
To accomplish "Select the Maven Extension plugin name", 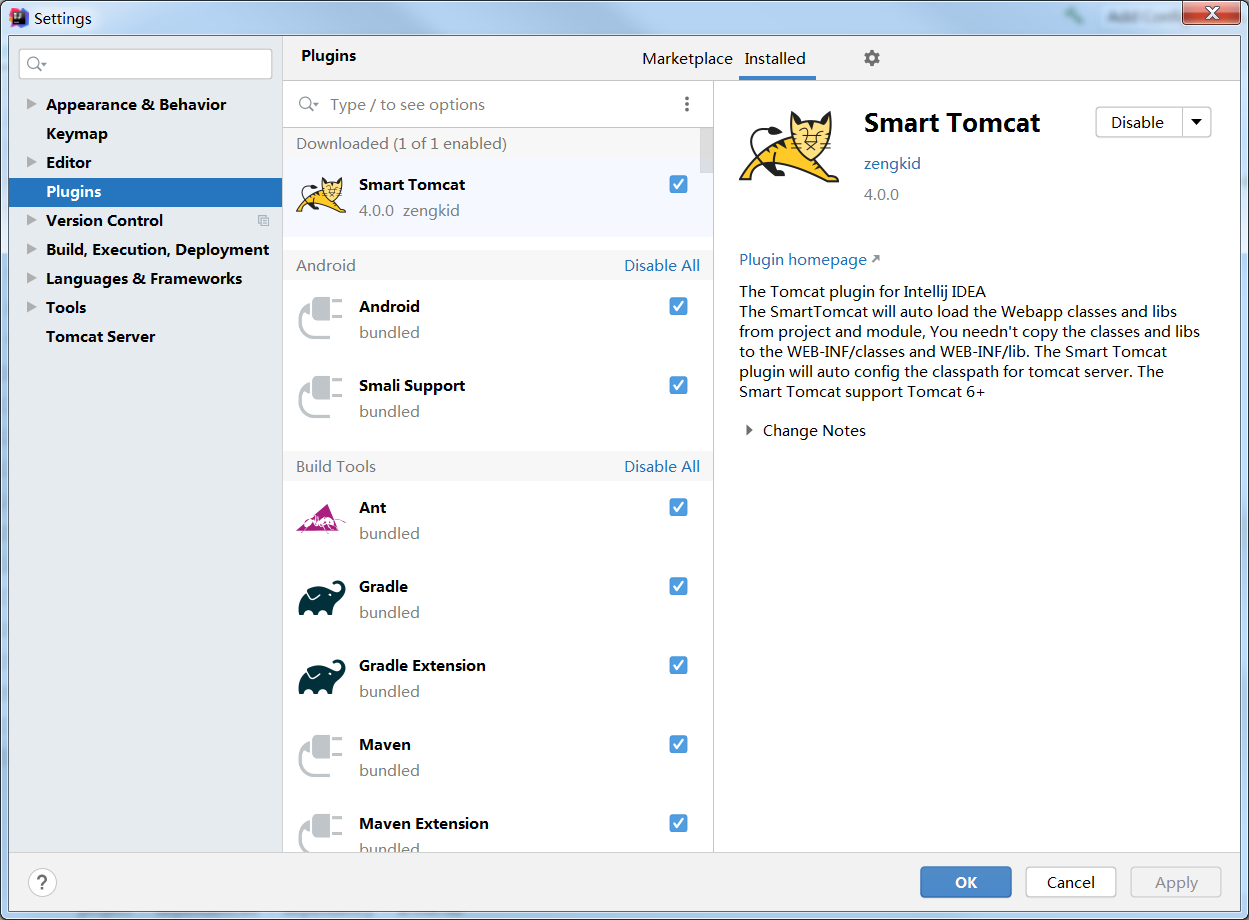I will [424, 823].
